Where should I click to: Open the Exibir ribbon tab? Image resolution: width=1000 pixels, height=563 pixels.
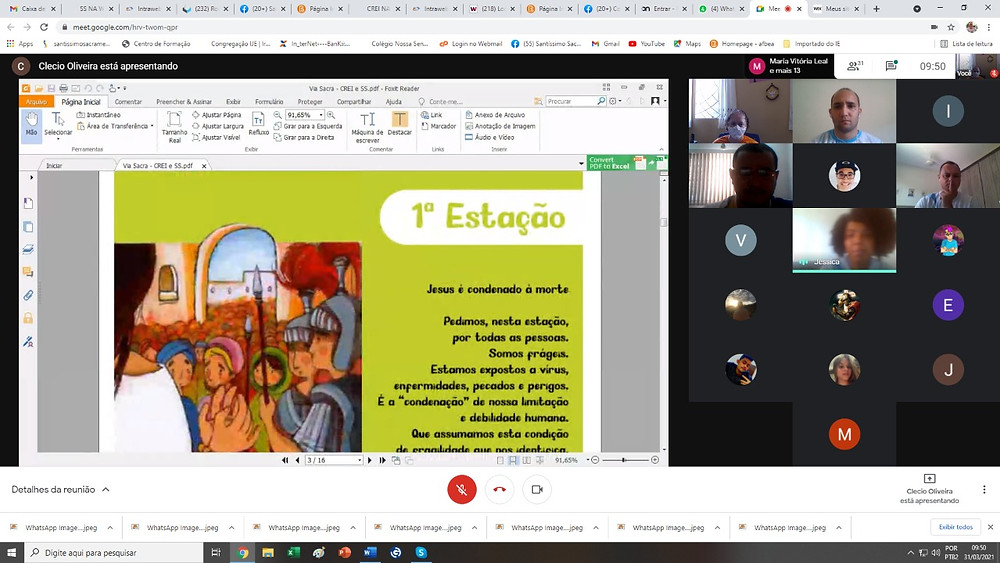click(233, 101)
